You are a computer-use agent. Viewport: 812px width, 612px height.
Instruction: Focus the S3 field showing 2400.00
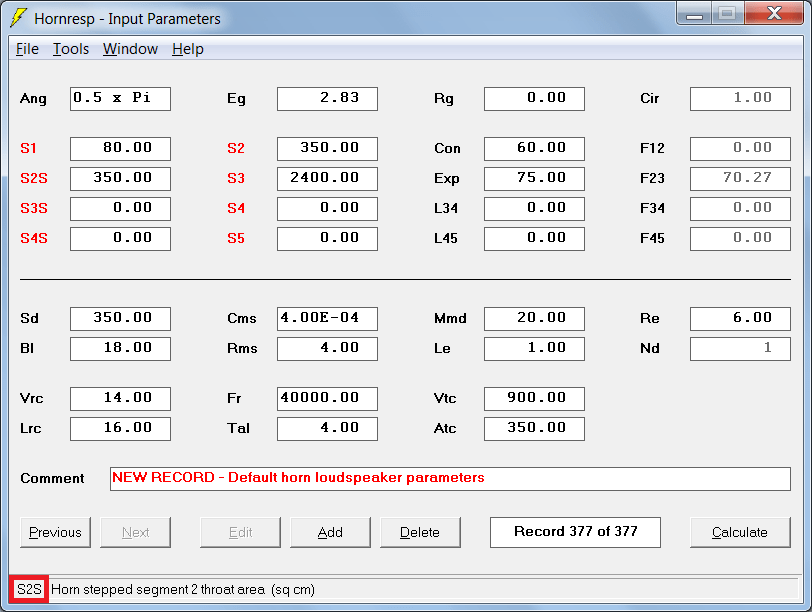[x=327, y=179]
